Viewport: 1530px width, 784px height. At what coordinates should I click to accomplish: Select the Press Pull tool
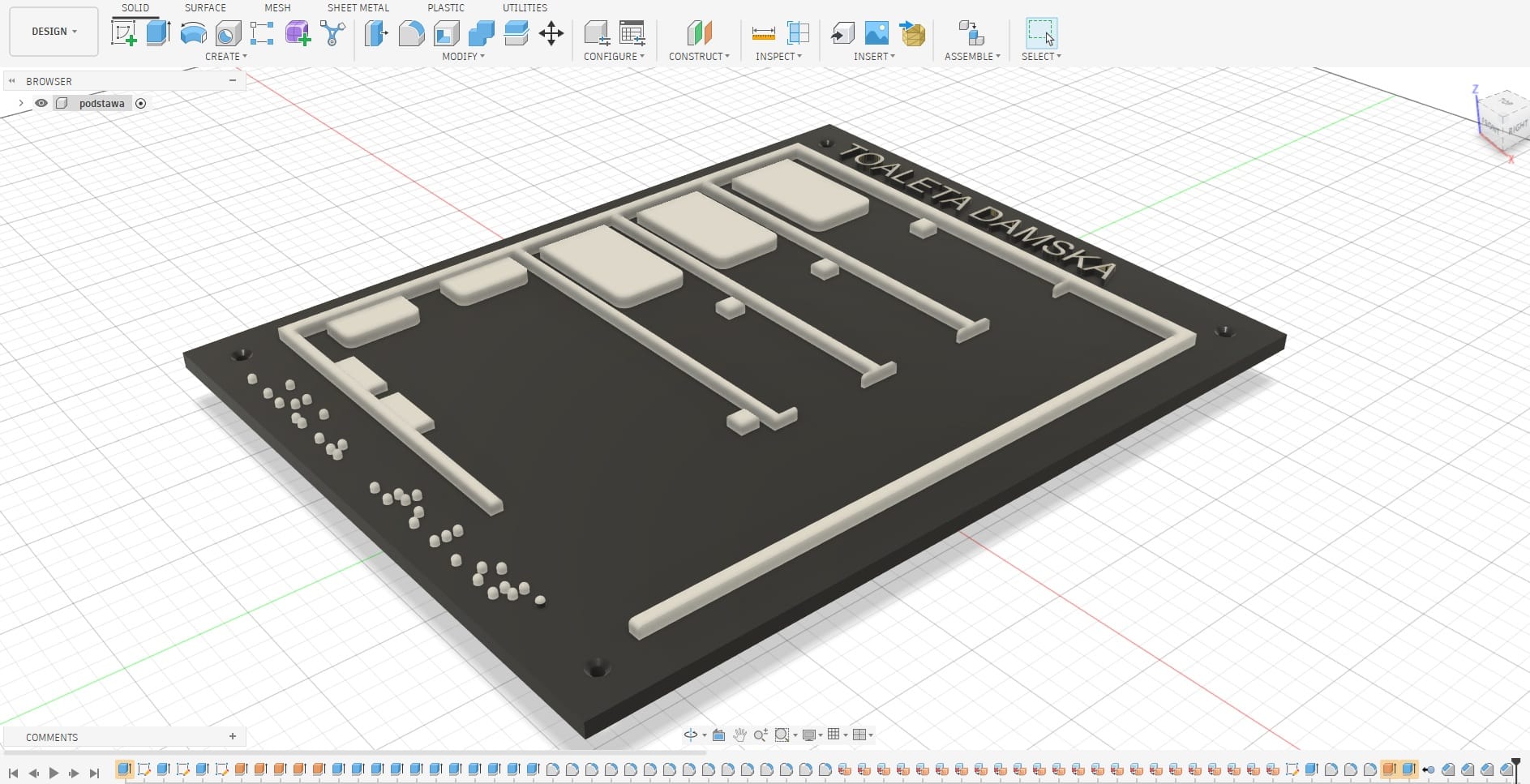pyautogui.click(x=376, y=33)
